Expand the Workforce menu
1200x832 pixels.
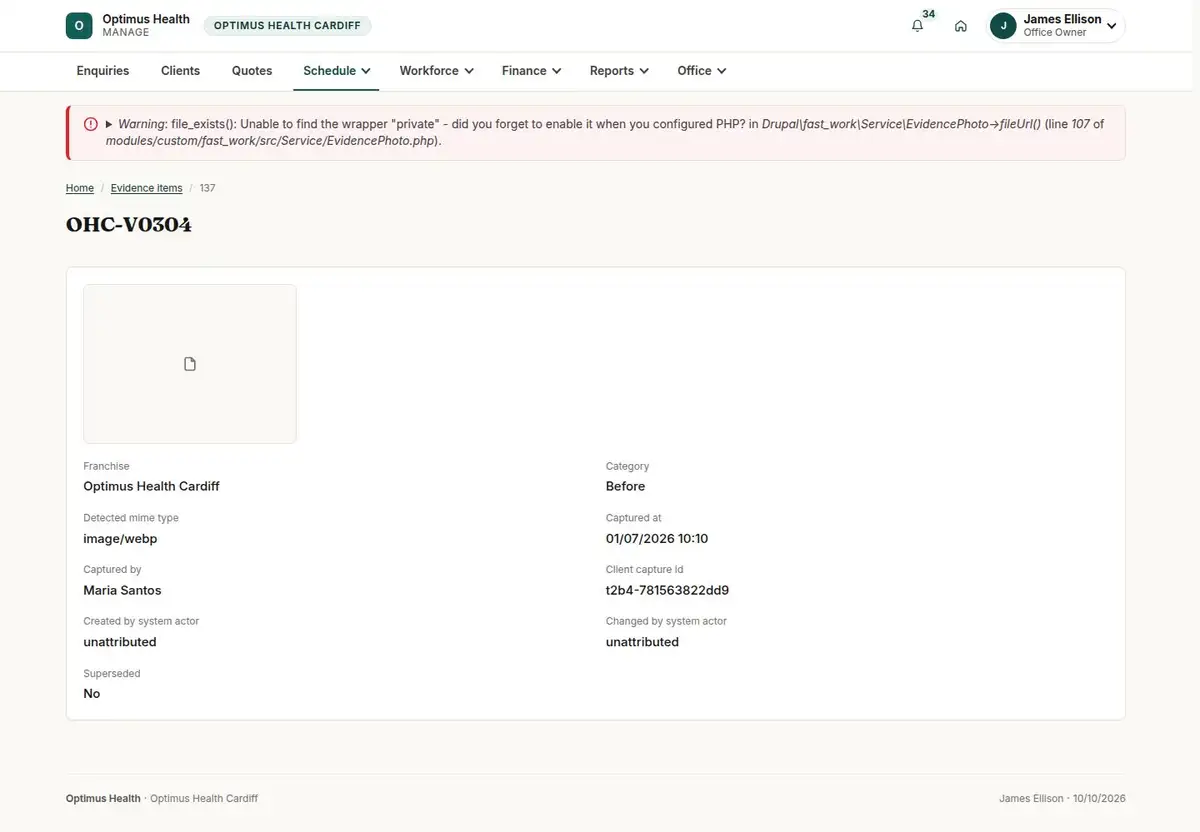[x=436, y=71]
